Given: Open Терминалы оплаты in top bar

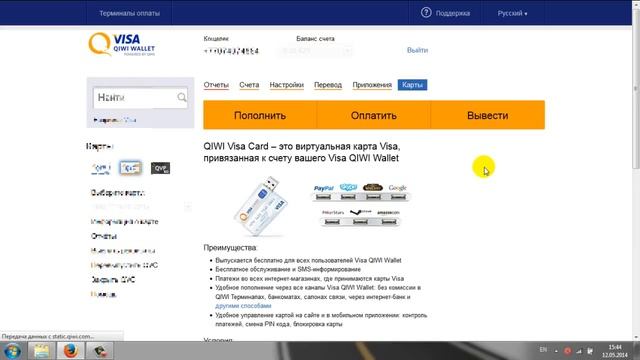Looking at the screenshot, I should tap(129, 13).
